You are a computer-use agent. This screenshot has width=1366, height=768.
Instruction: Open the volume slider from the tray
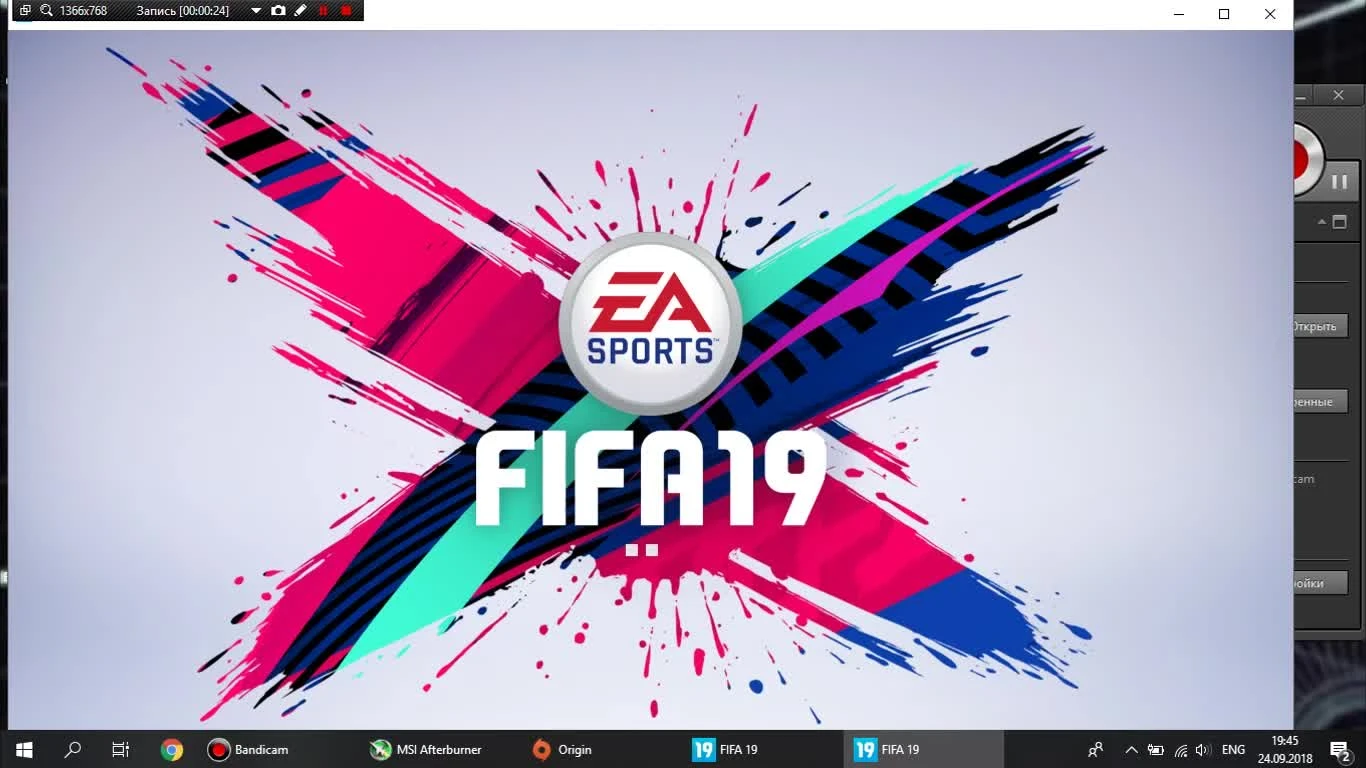1201,749
